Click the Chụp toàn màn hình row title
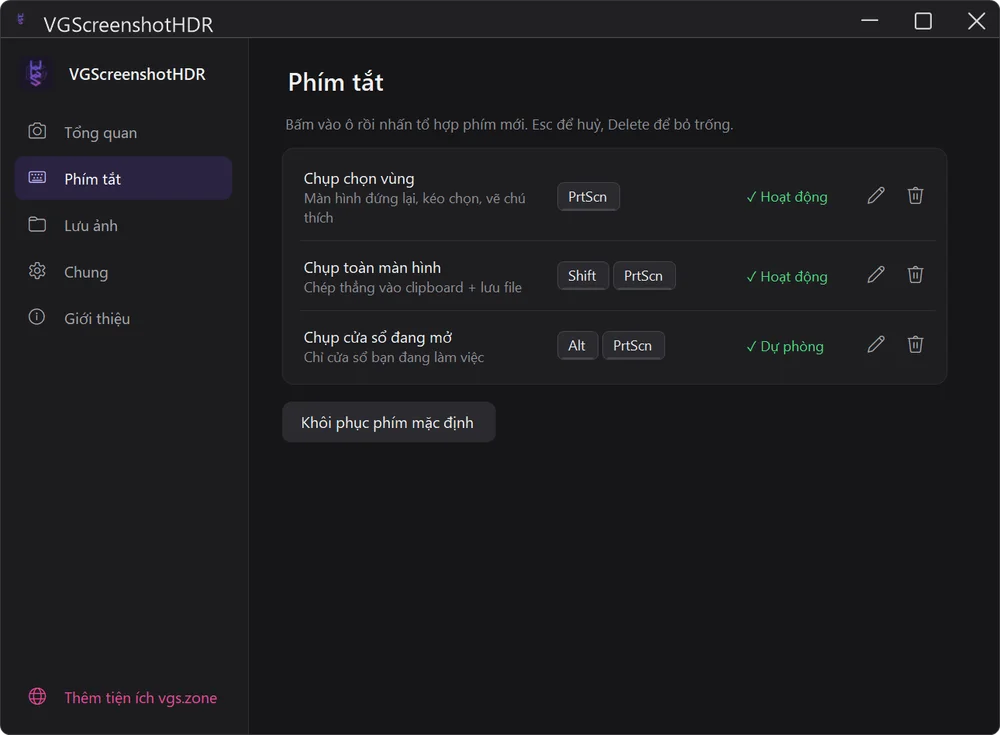Image resolution: width=1000 pixels, height=735 pixels. (x=372, y=268)
